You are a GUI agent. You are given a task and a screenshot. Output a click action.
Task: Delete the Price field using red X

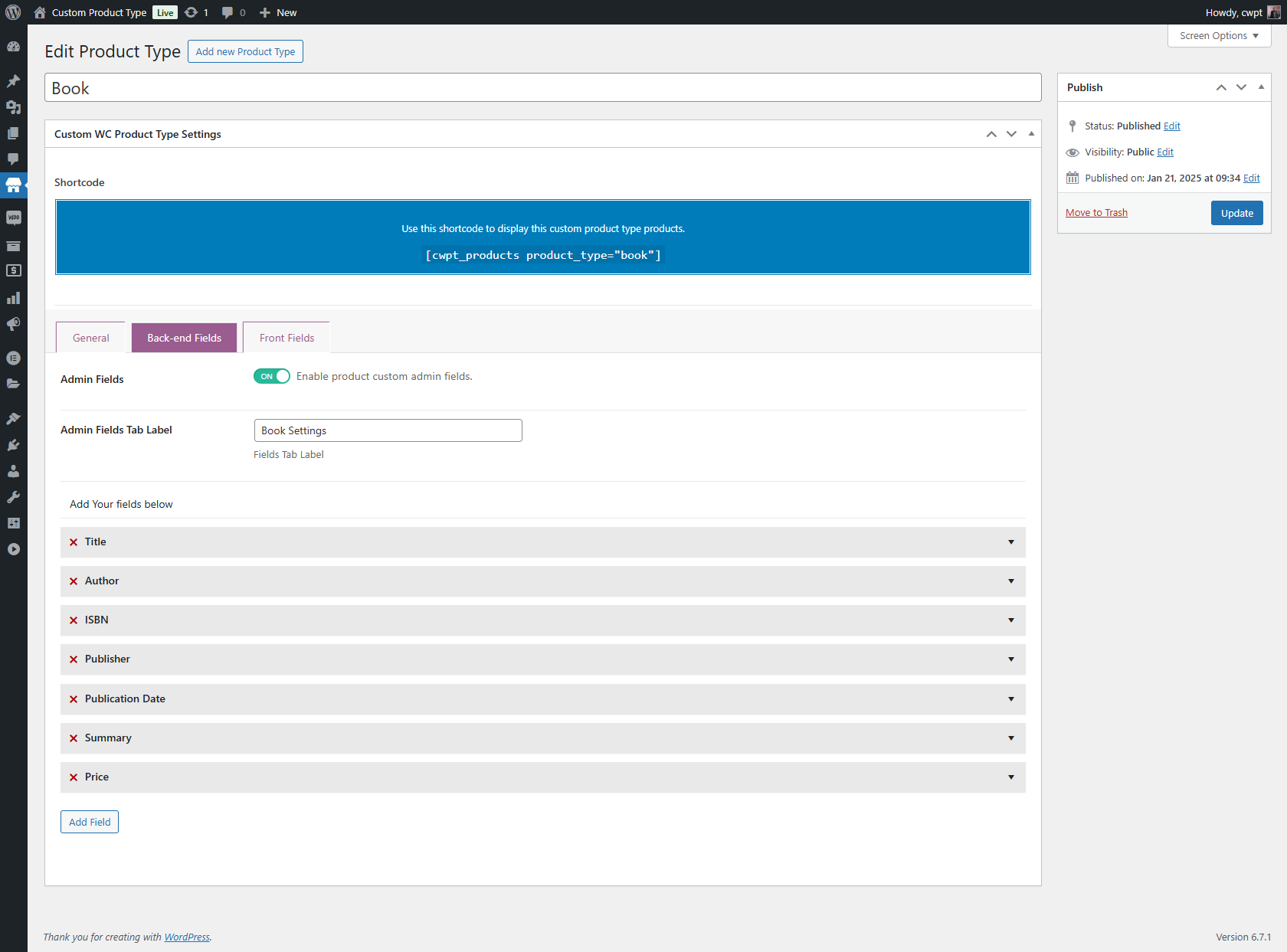74,777
